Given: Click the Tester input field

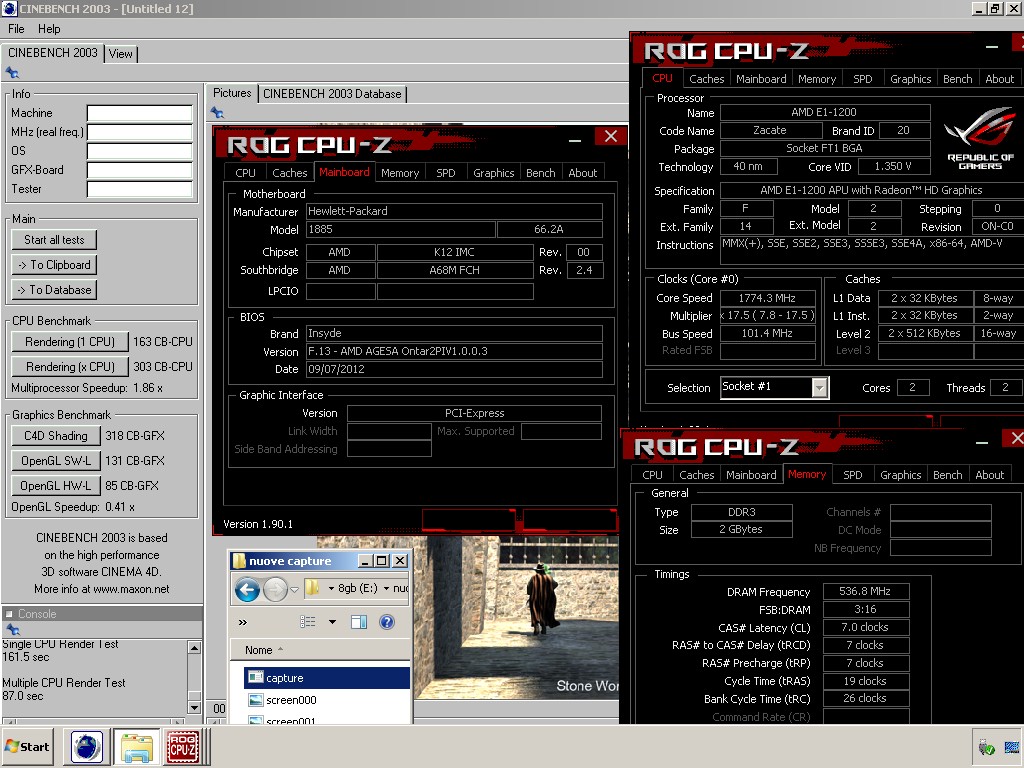Looking at the screenshot, I should 140,189.
